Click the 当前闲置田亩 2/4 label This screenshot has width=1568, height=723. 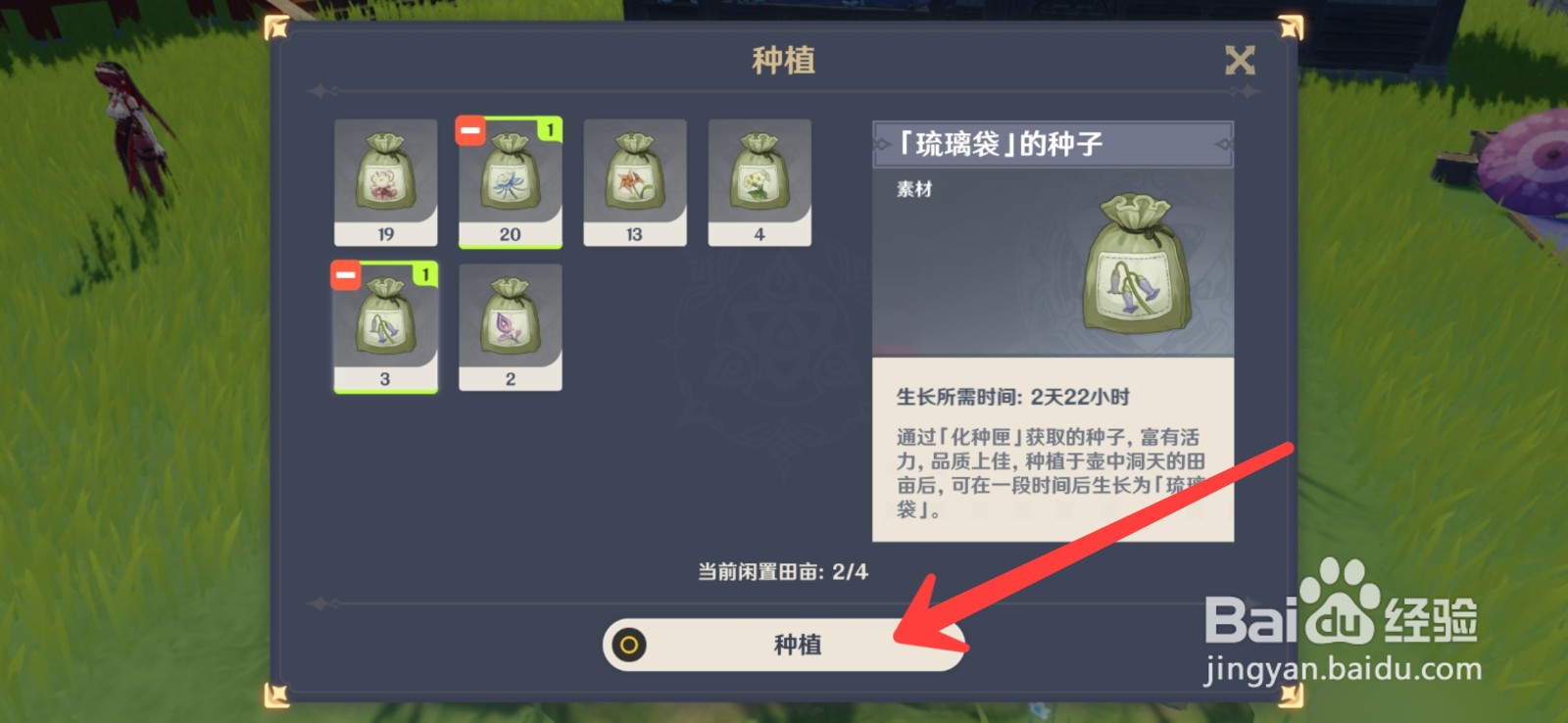pos(783,572)
